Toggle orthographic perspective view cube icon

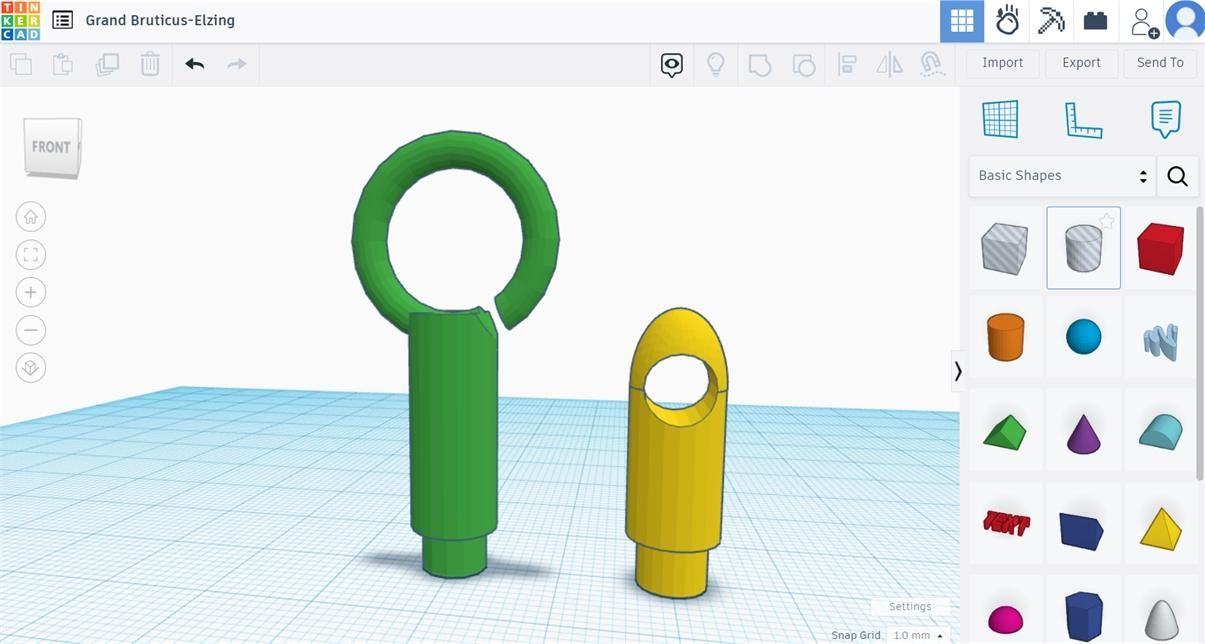click(x=31, y=368)
